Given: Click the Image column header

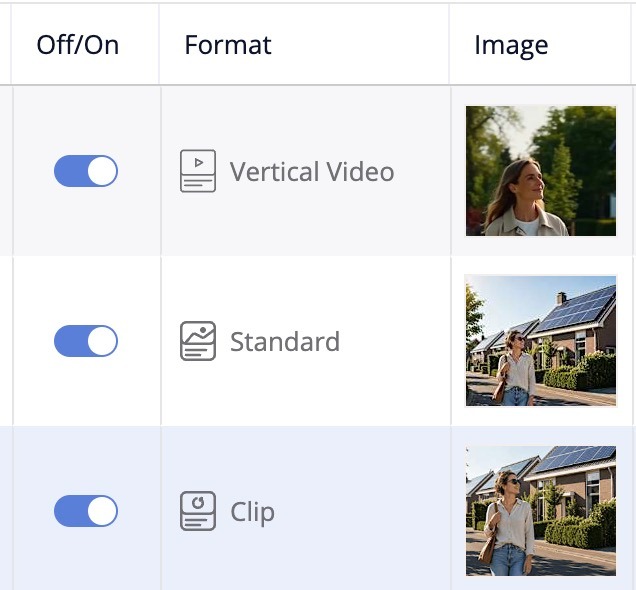Looking at the screenshot, I should (511, 45).
